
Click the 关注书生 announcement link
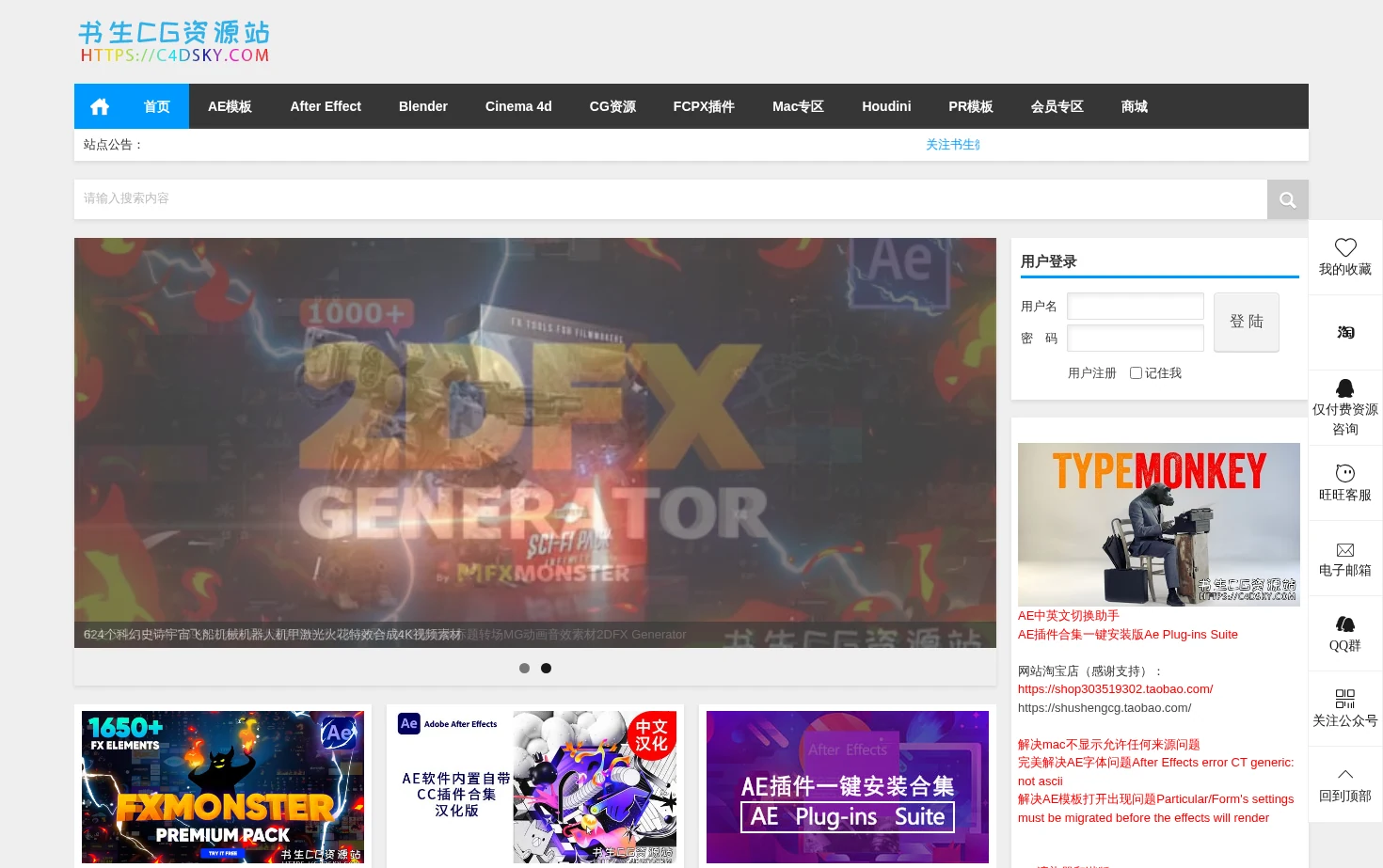(952, 145)
